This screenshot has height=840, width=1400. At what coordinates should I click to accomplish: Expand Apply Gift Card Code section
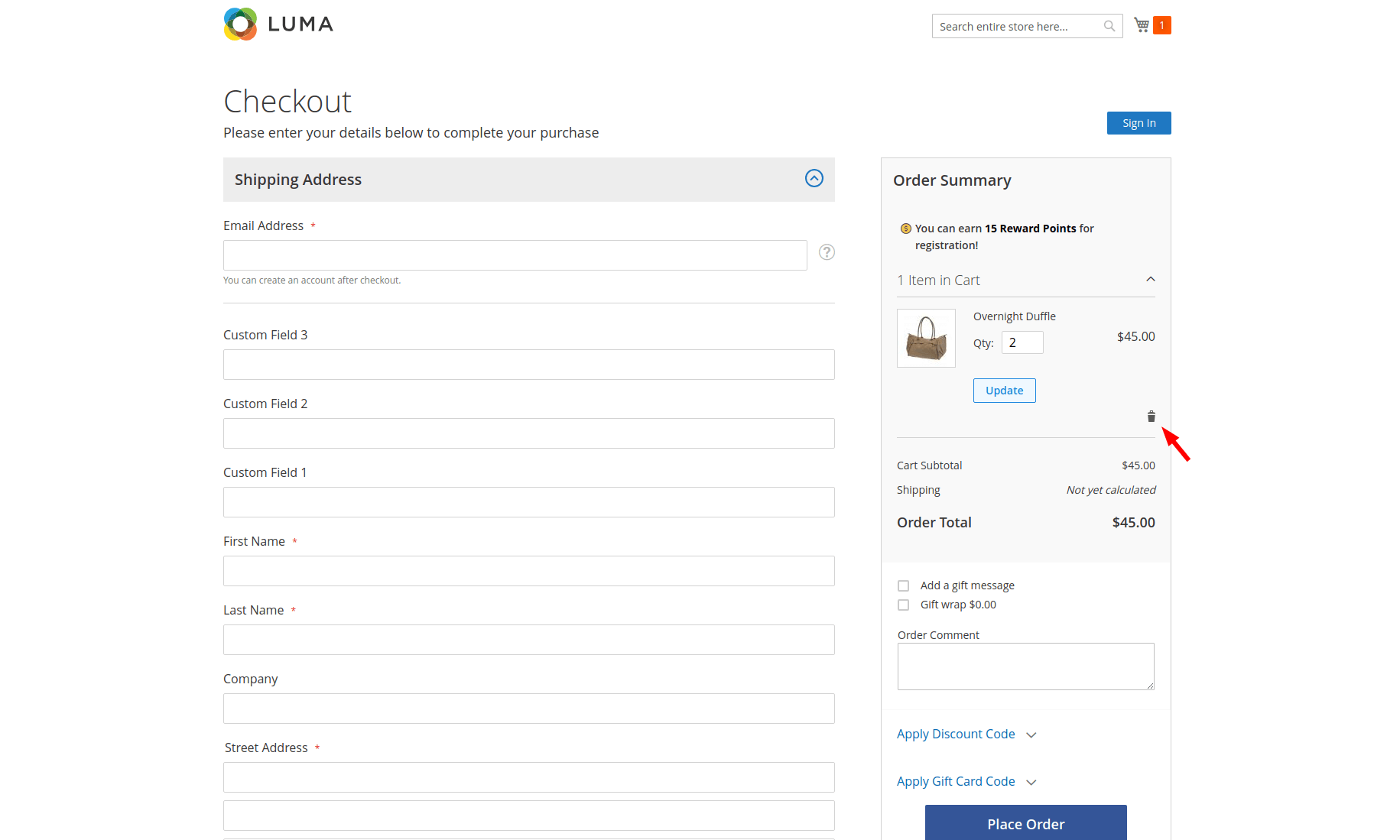[966, 782]
